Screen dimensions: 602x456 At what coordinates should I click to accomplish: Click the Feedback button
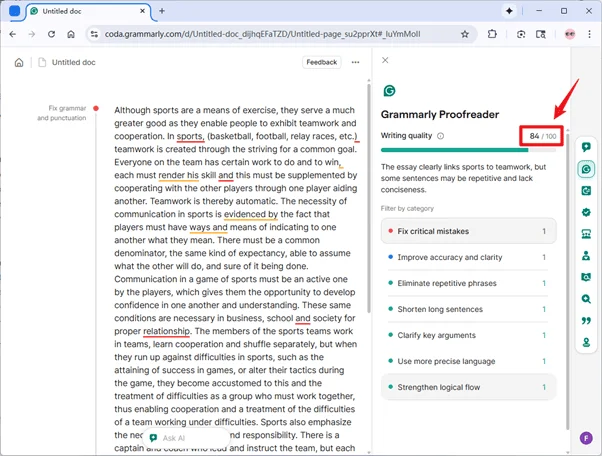[322, 62]
